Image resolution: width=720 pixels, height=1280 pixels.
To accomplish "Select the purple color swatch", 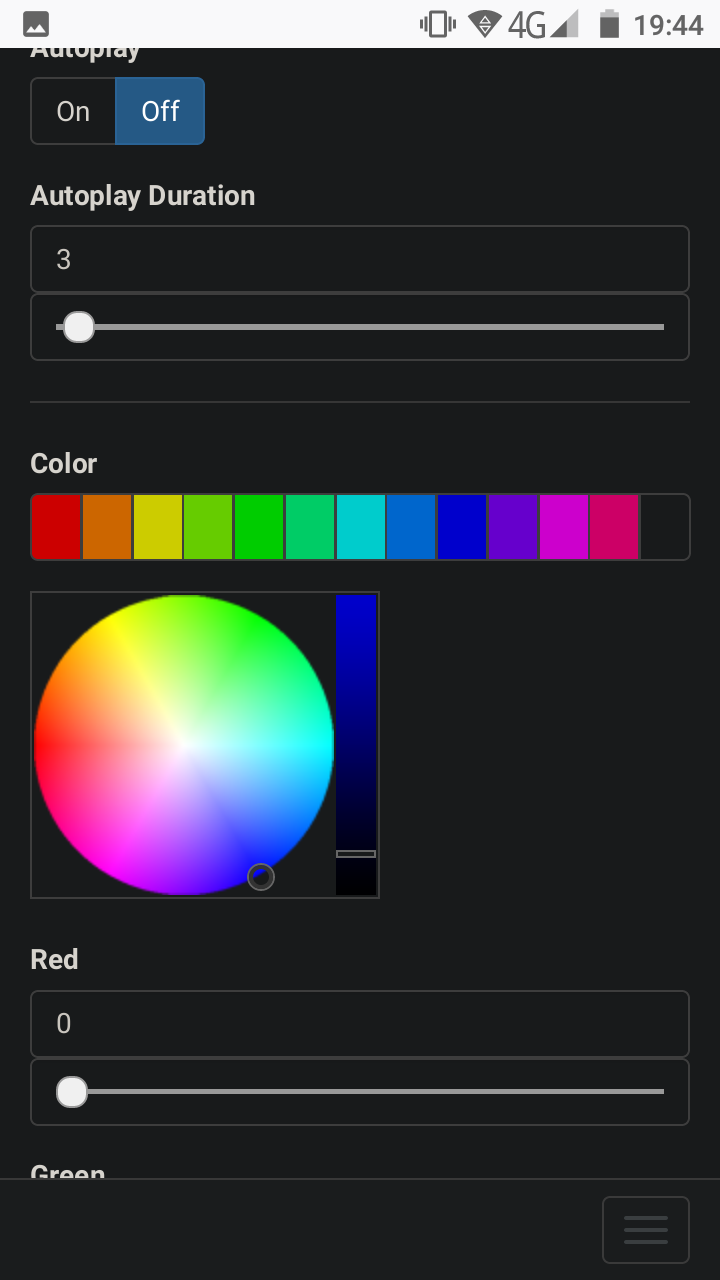I will tap(512, 526).
